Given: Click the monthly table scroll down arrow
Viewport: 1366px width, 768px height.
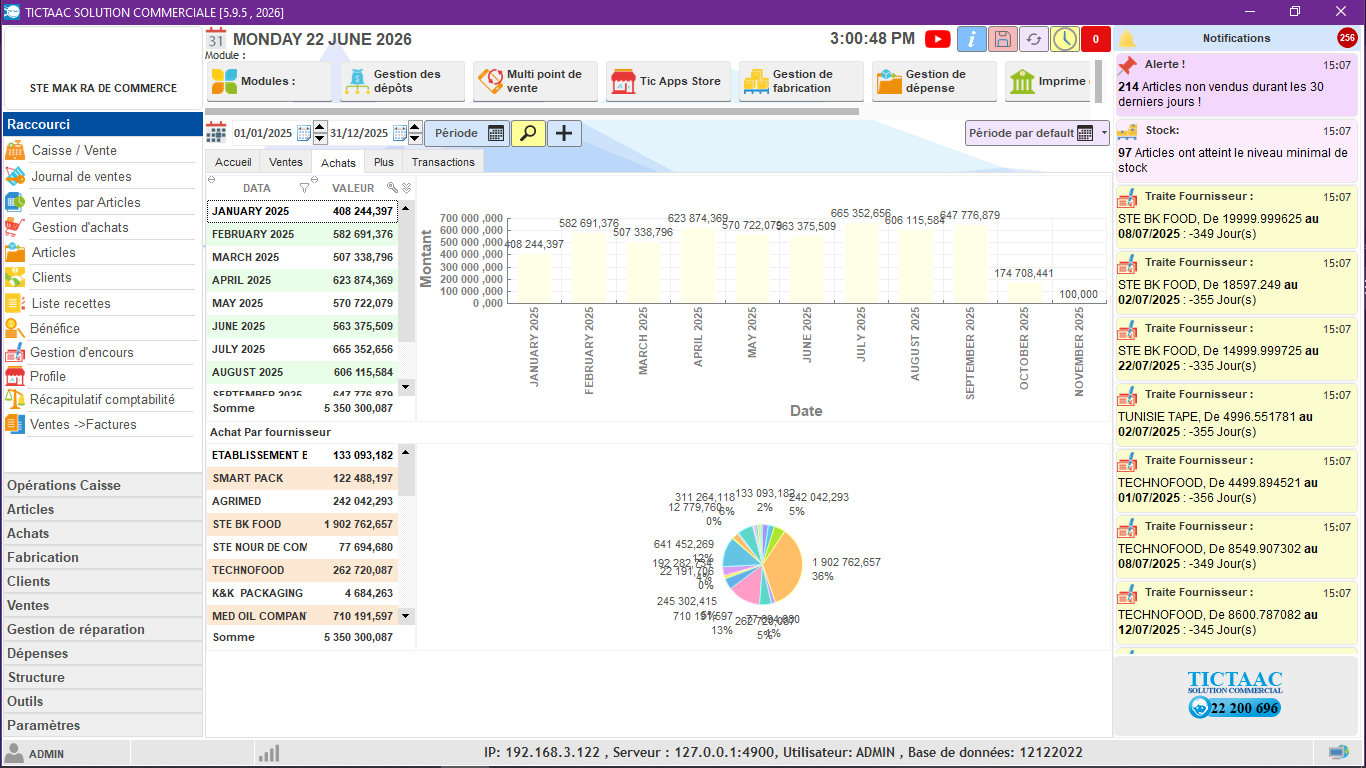Looking at the screenshot, I should (406, 387).
